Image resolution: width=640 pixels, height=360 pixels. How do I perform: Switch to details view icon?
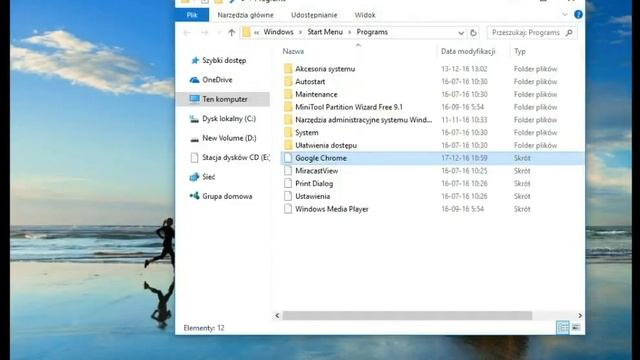coord(562,327)
